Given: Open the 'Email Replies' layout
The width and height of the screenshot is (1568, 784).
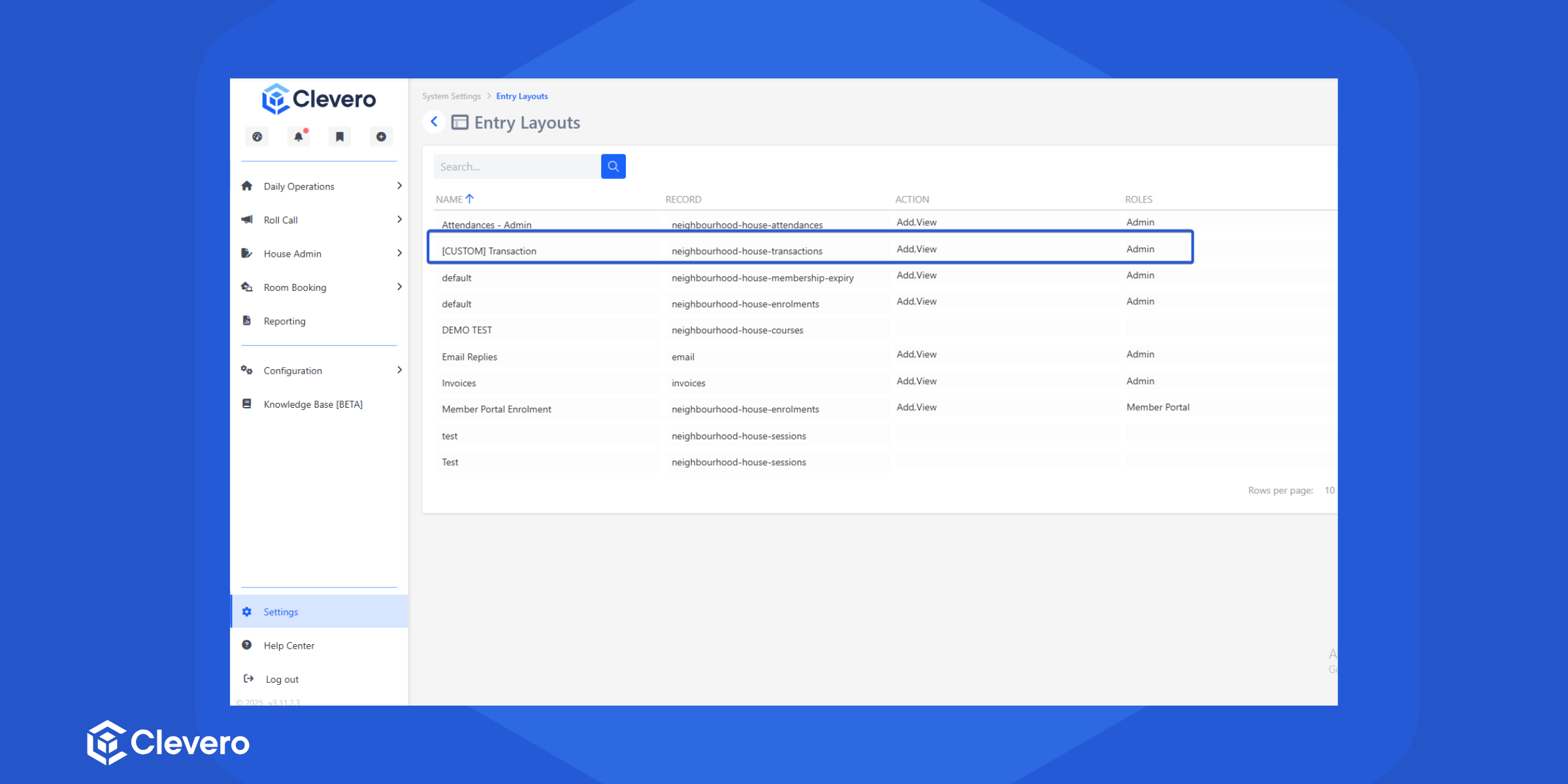Looking at the screenshot, I should pyautogui.click(x=469, y=357).
